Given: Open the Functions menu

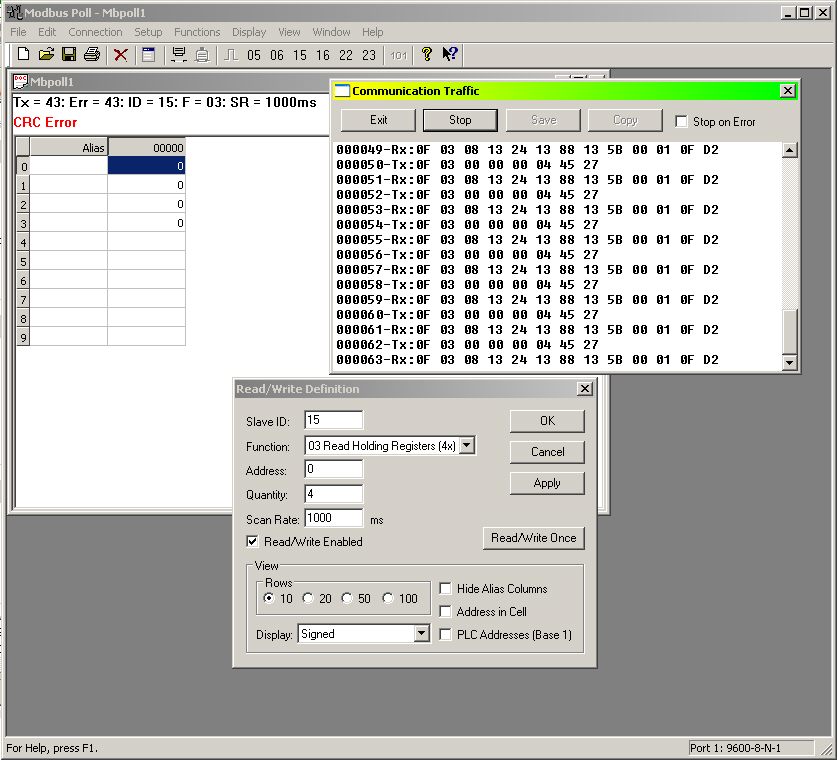Looking at the screenshot, I should [x=197, y=32].
